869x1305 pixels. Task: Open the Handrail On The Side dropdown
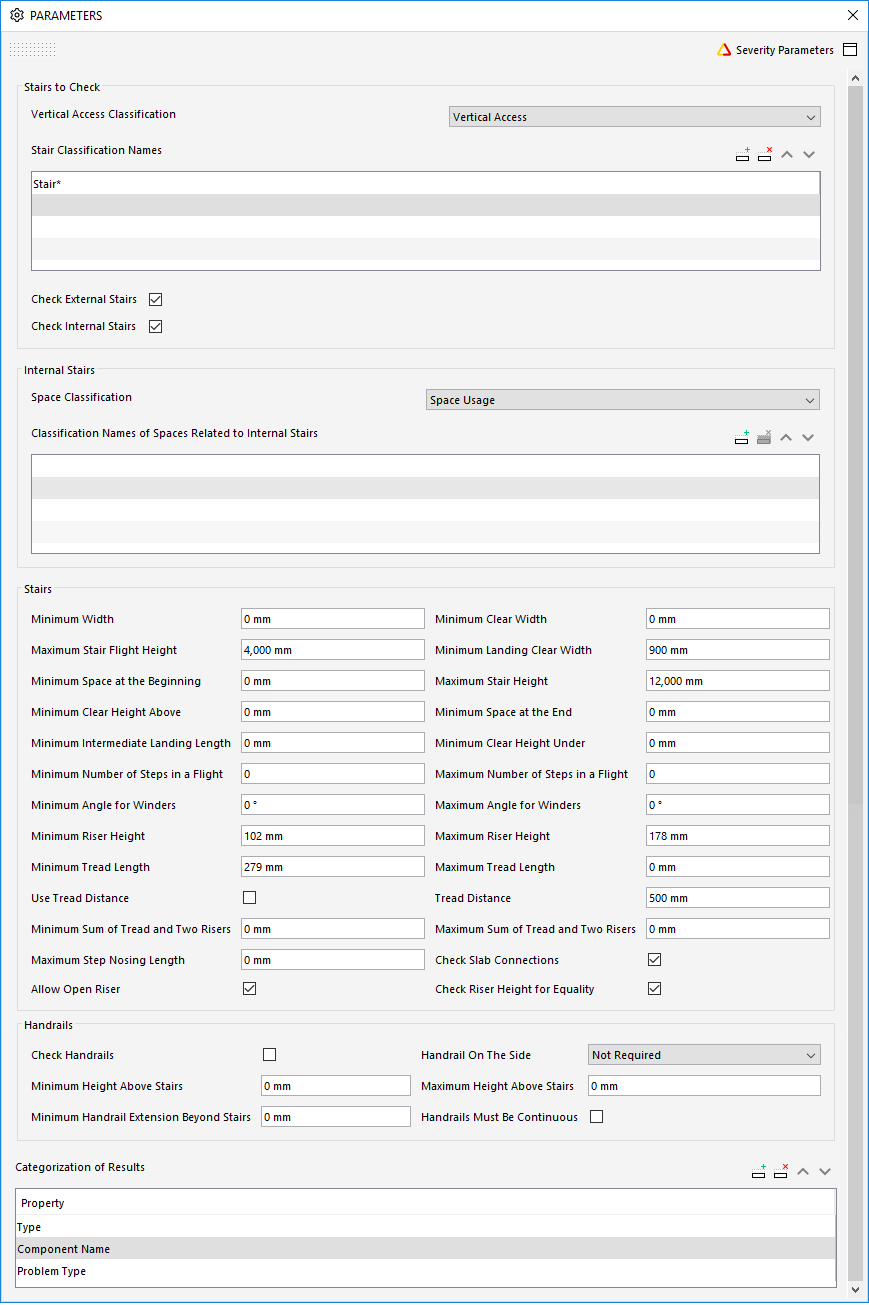[704, 1055]
